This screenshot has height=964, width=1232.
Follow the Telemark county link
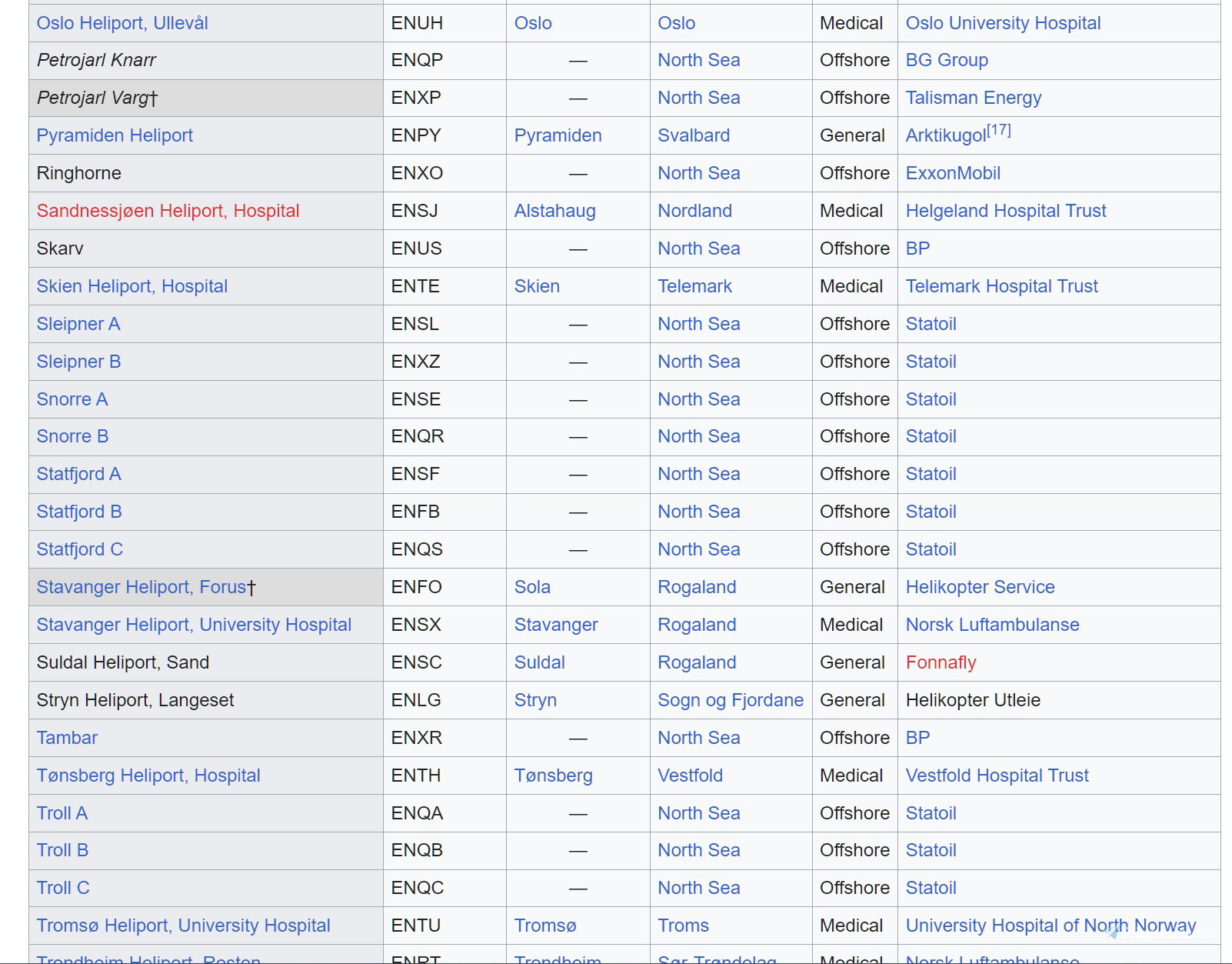pos(694,286)
